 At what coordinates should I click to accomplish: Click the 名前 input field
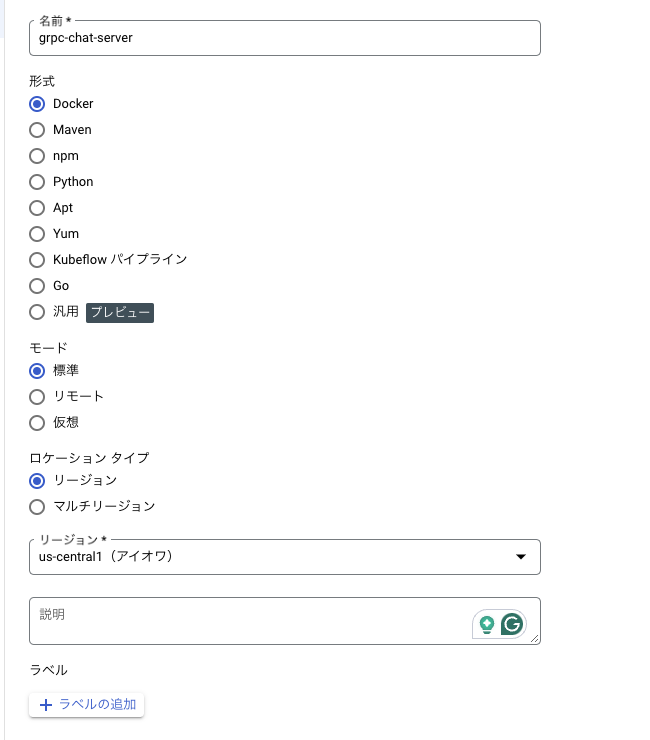pyautogui.click(x=284, y=38)
